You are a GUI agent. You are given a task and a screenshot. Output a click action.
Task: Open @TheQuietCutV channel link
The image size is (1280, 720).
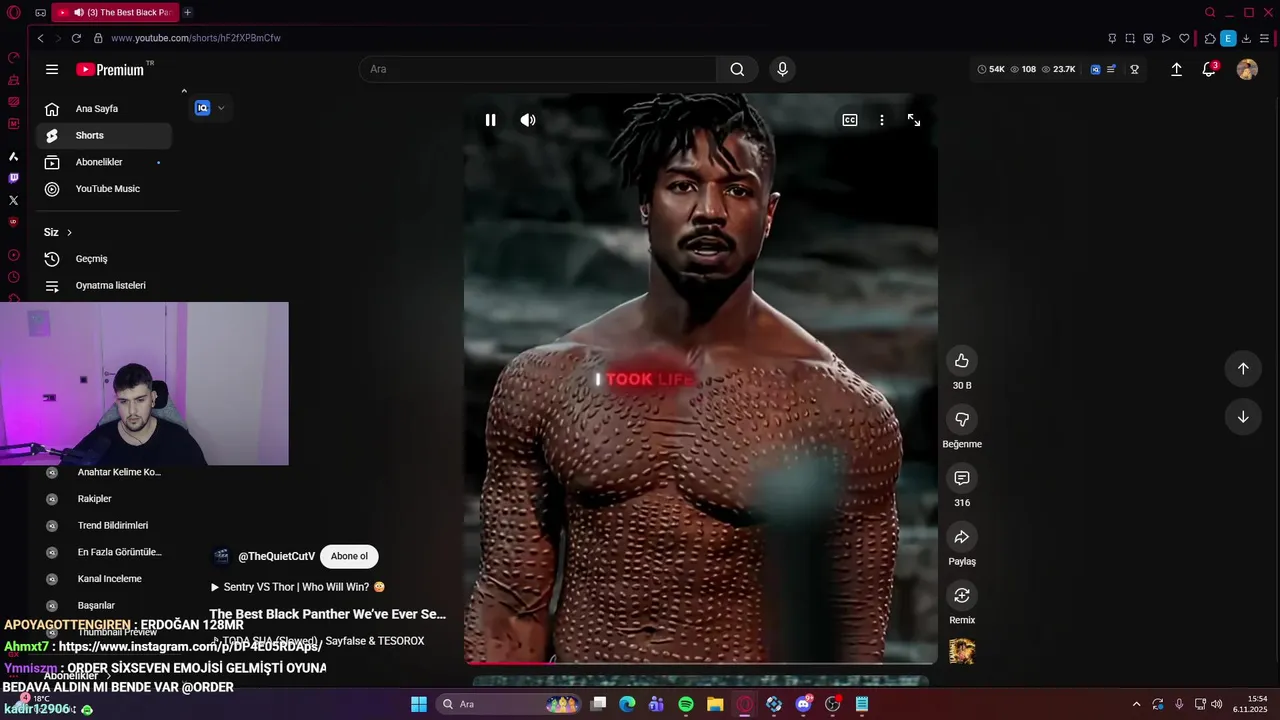(276, 556)
